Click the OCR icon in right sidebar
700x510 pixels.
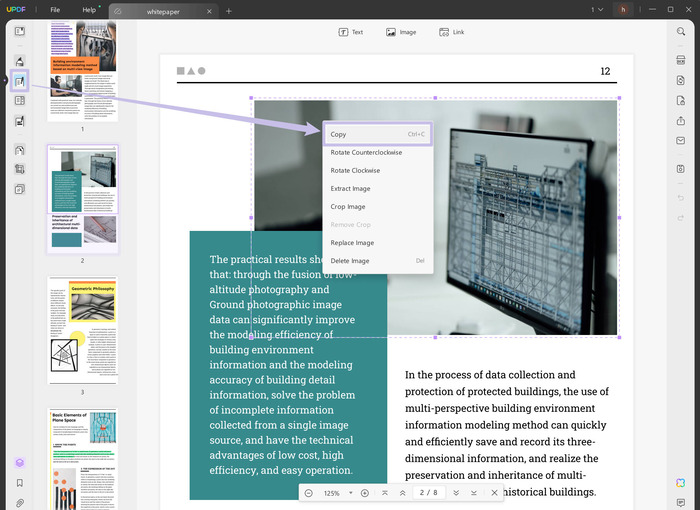(680, 61)
